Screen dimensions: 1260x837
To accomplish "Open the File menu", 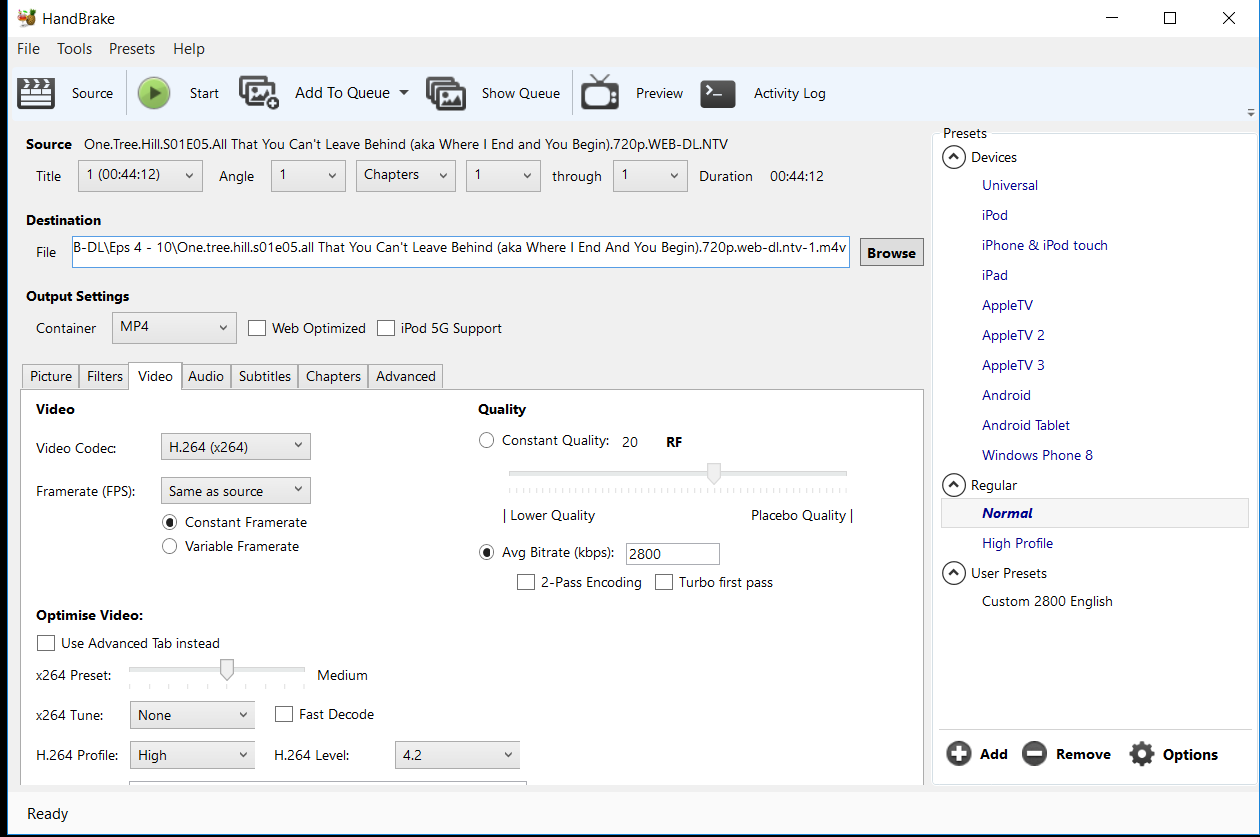I will click(29, 48).
